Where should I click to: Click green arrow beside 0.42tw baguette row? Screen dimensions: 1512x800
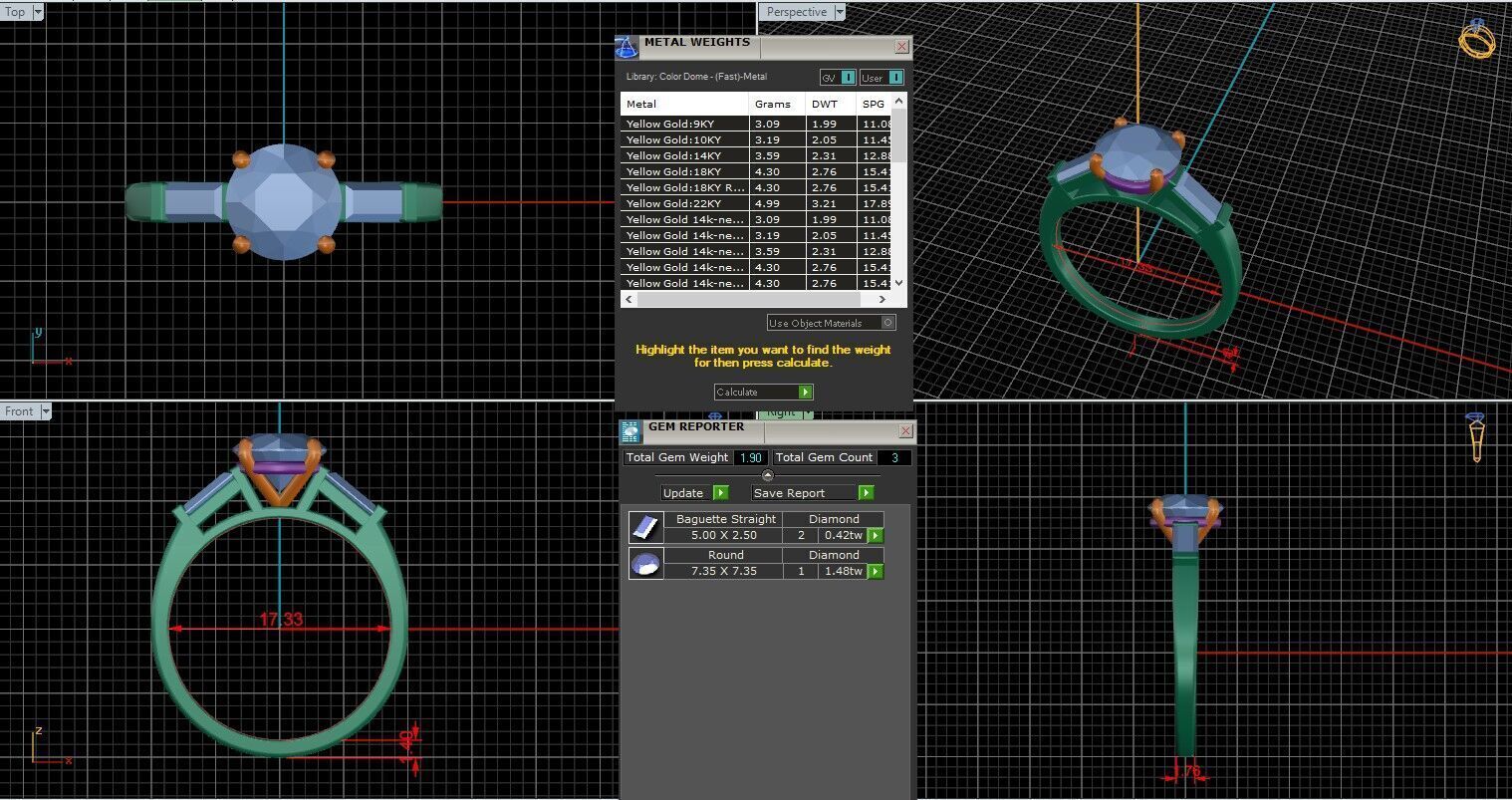point(876,536)
